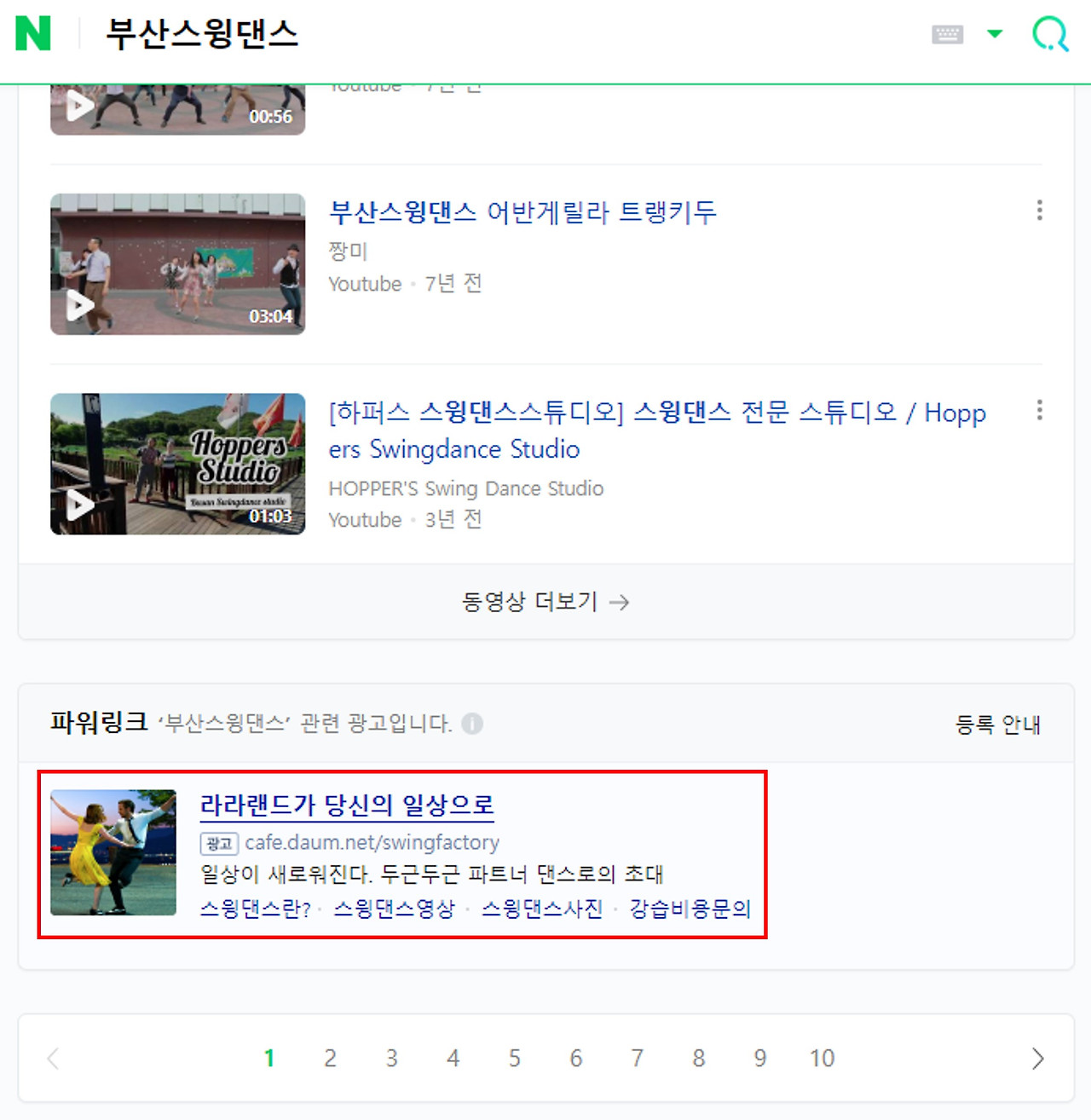Open the 스윙댄스란? sublink
This screenshot has width=1091, height=1120.
pyautogui.click(x=255, y=909)
